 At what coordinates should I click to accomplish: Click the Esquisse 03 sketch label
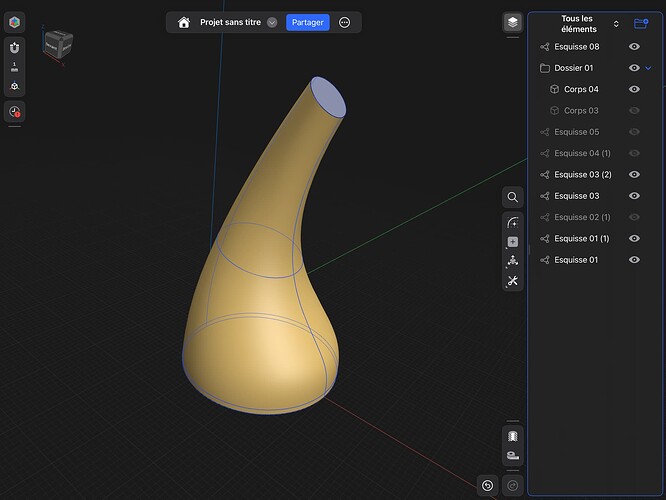click(576, 196)
